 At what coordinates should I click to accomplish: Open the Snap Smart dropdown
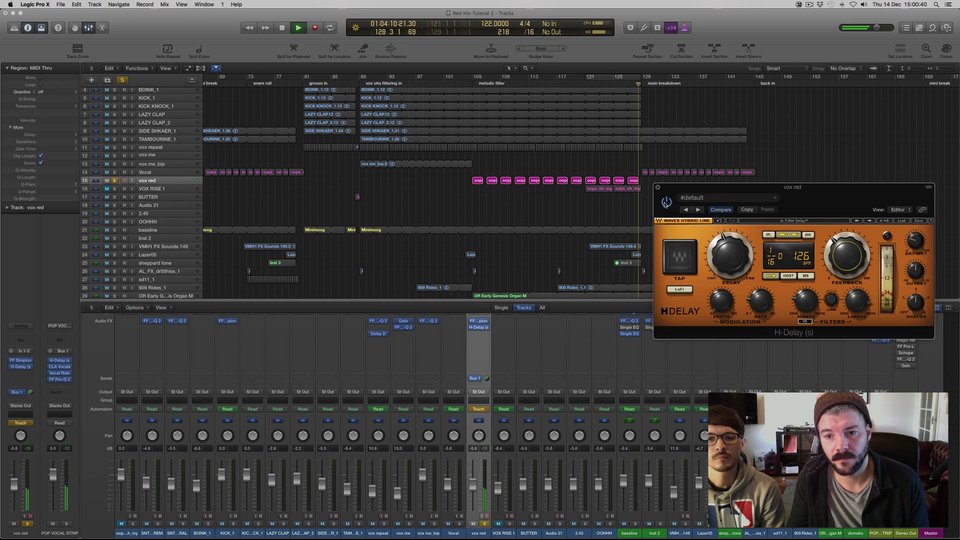click(786, 68)
